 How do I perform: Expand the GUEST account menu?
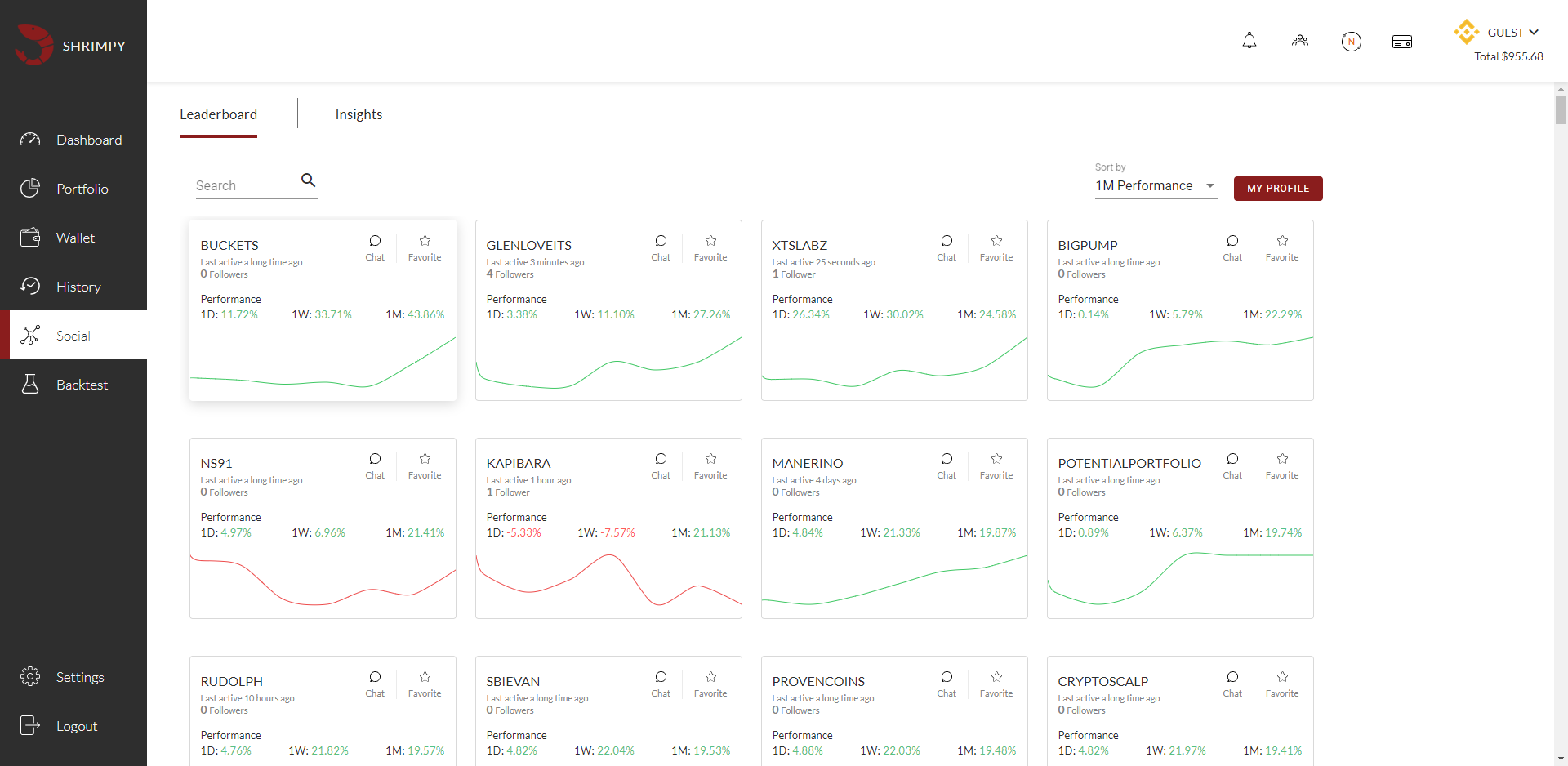(1512, 33)
